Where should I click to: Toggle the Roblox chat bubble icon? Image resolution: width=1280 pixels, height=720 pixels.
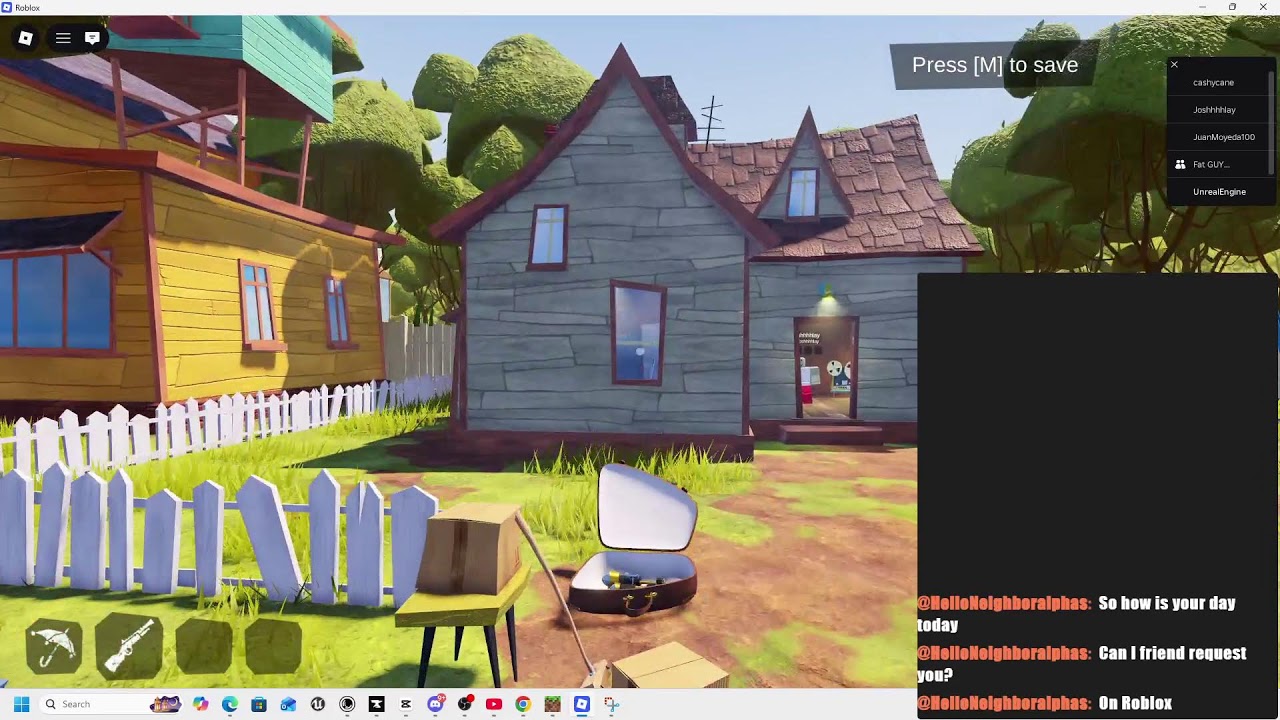click(92, 38)
